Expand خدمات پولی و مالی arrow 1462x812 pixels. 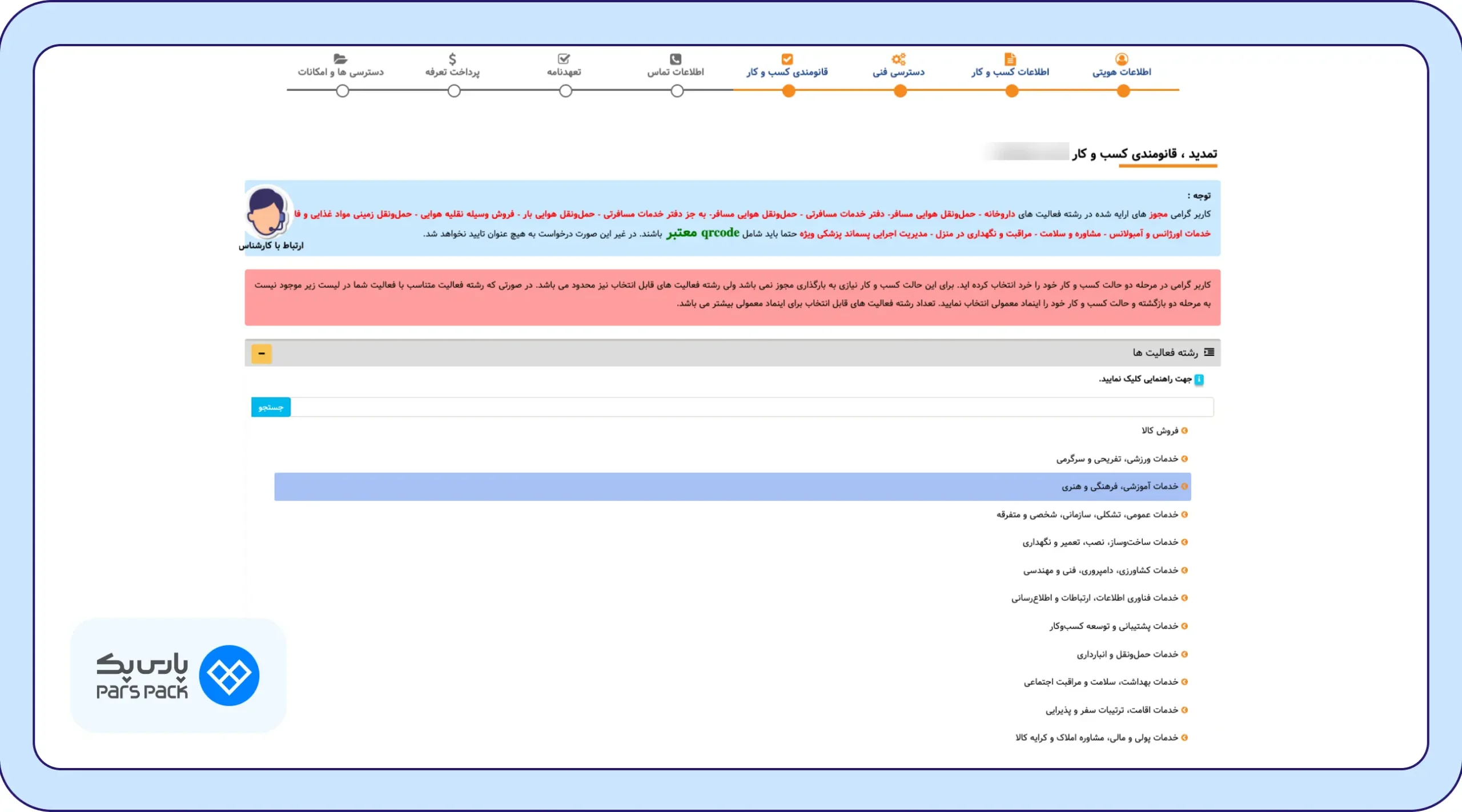pos(1184,738)
